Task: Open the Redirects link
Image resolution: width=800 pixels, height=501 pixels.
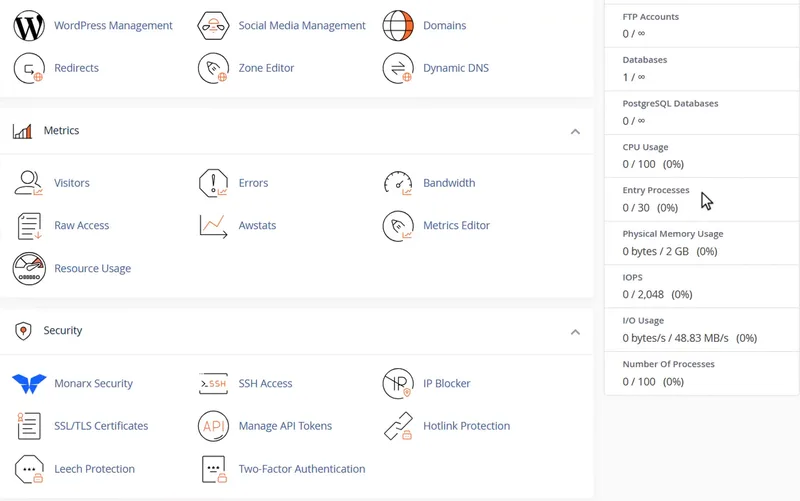Action: (77, 68)
